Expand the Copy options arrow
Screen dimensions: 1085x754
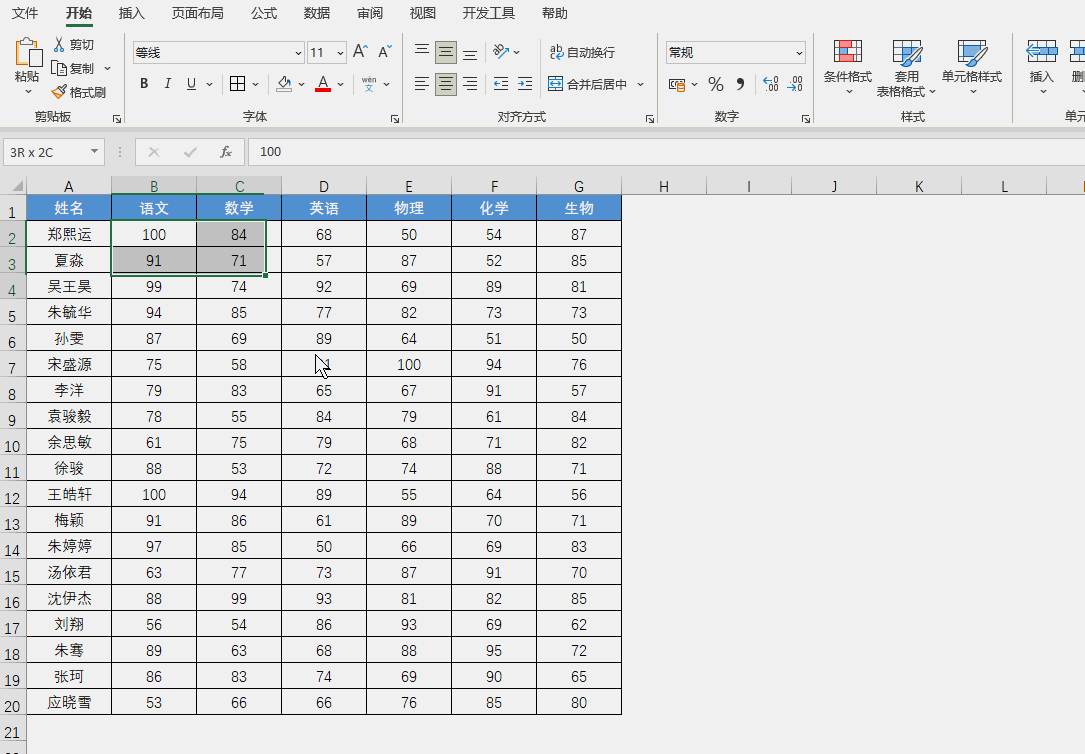pos(107,68)
